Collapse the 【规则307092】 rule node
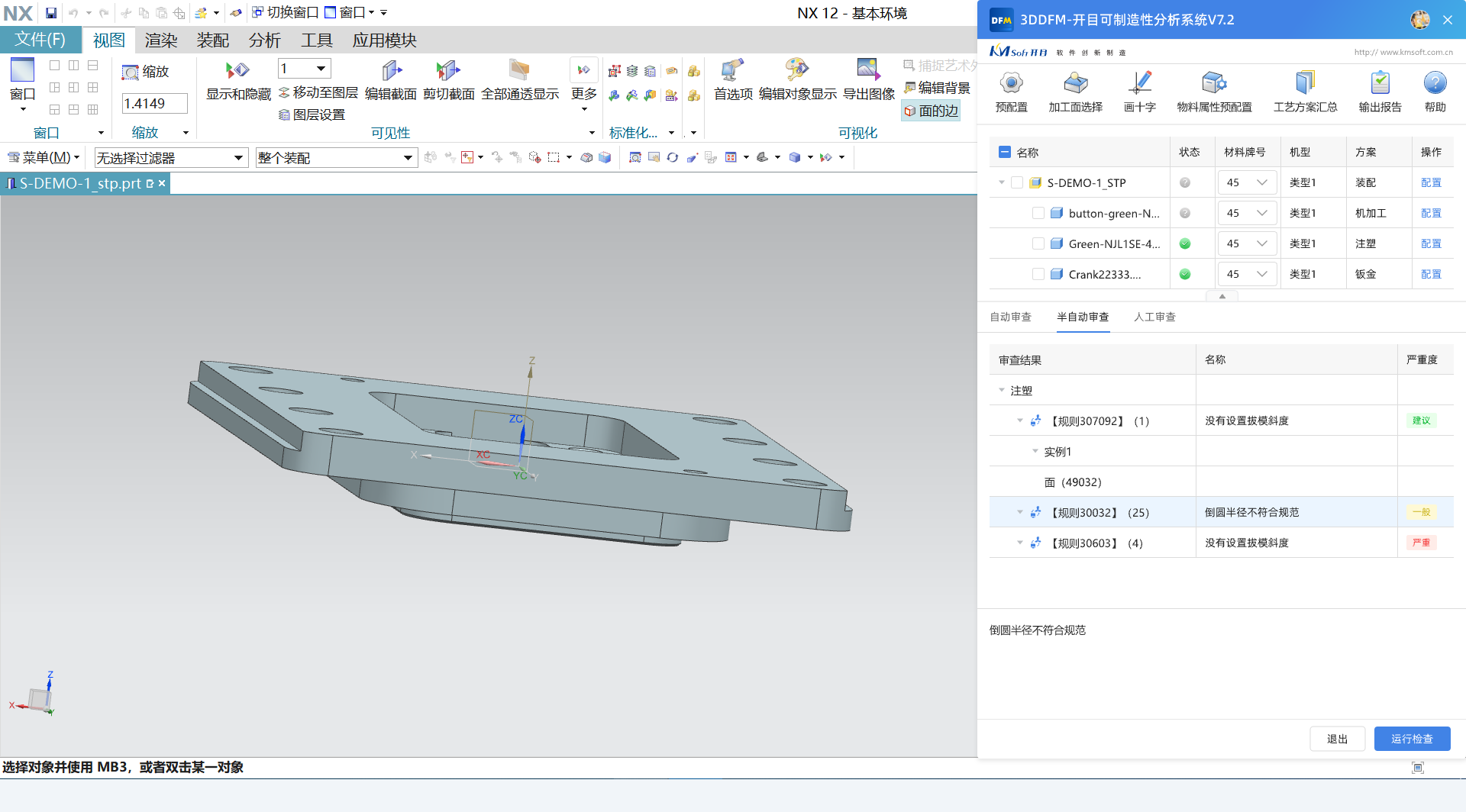1466x812 pixels. click(x=1020, y=421)
